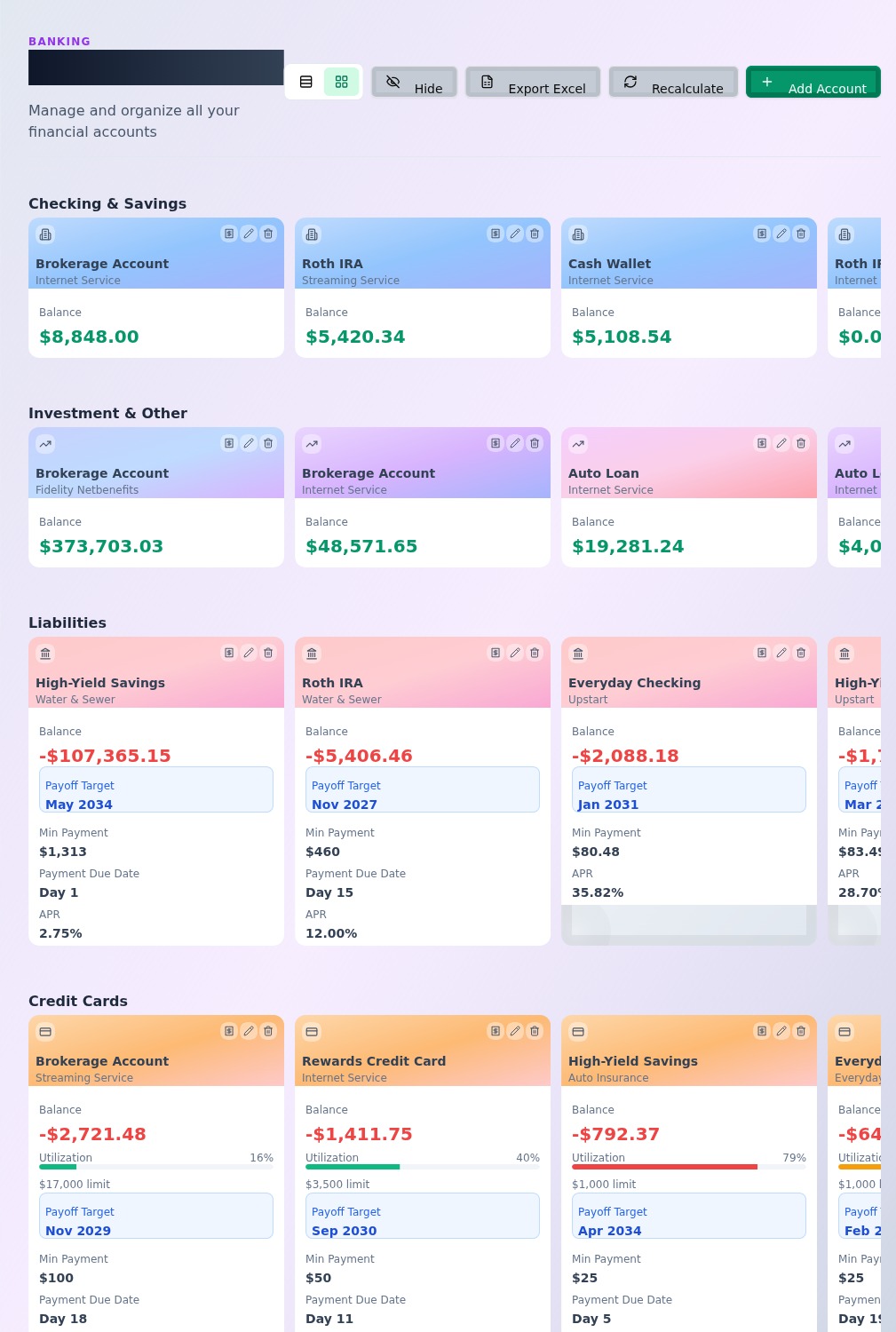896x1332 pixels.
Task: Delete the Cash Wallet account
Action: (801, 234)
